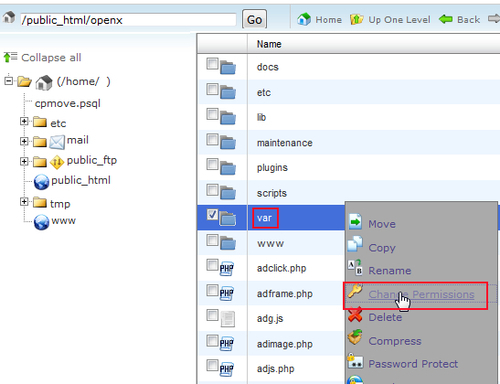Image resolution: width=500 pixels, height=384 pixels.
Task: Click the green Back arrow icon
Action: pyautogui.click(x=446, y=19)
